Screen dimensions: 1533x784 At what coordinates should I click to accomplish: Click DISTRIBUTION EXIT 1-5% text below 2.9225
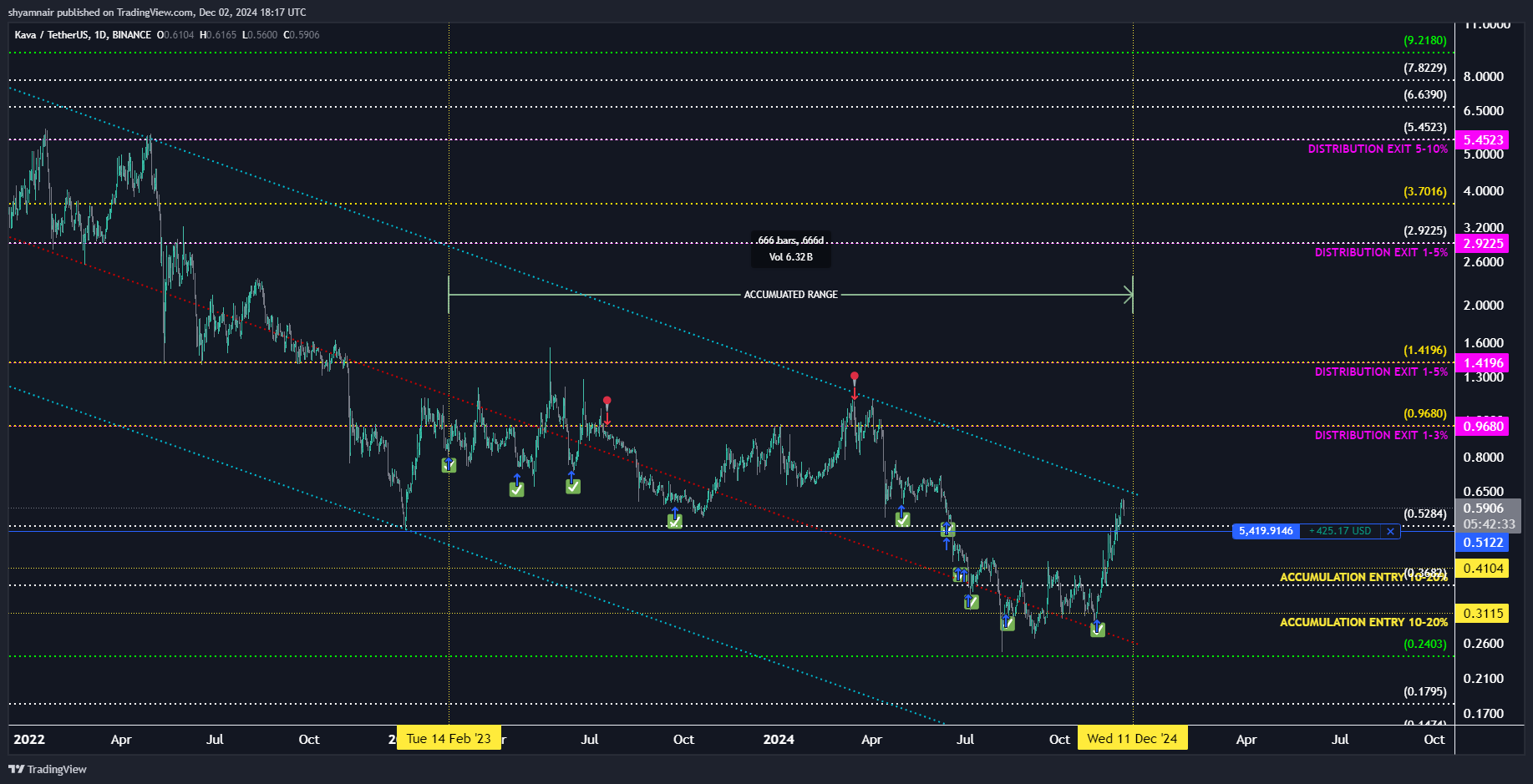[x=1381, y=253]
